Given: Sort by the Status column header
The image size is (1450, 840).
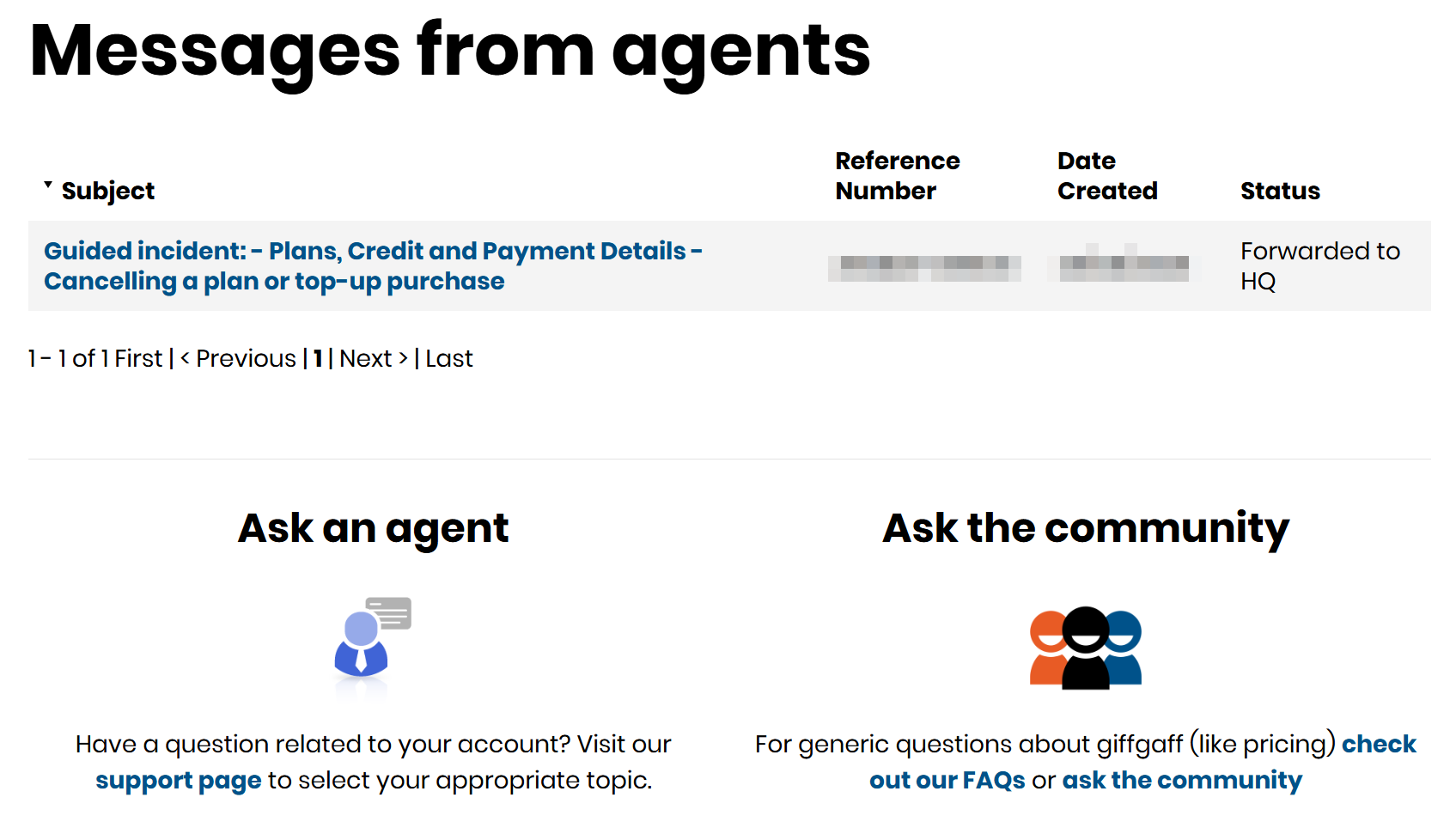Looking at the screenshot, I should (1280, 191).
